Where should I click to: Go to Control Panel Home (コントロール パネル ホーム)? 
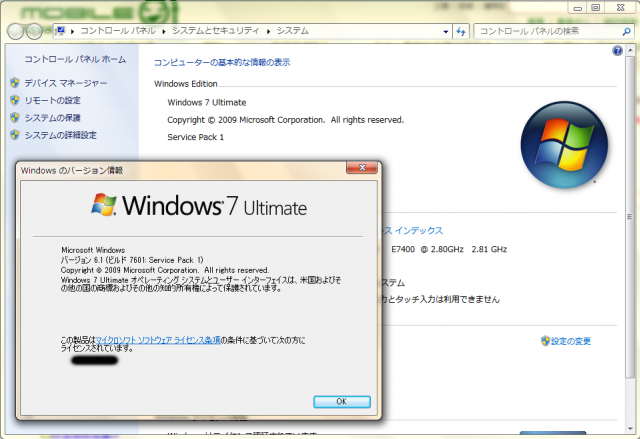click(x=75, y=59)
